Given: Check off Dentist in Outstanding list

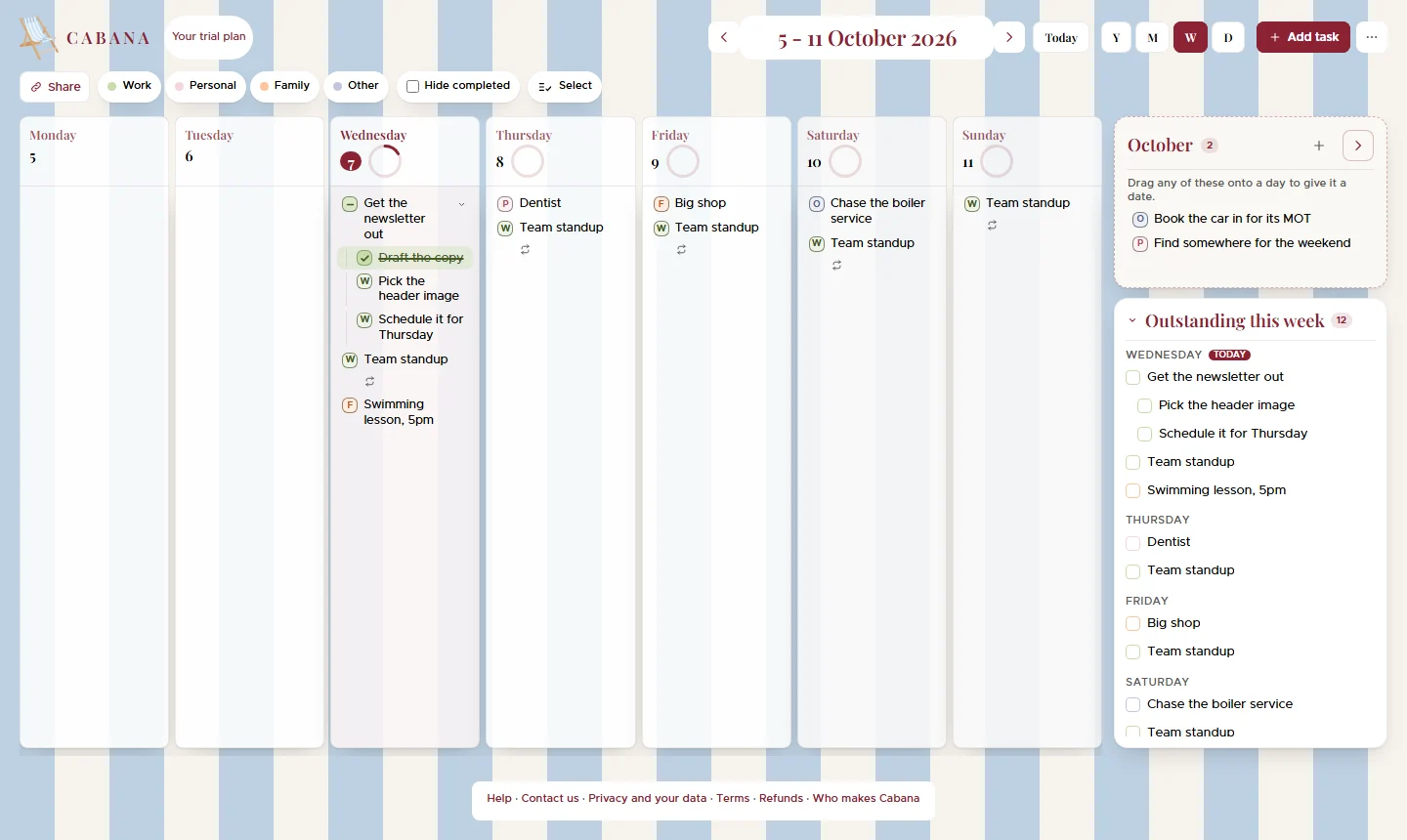Looking at the screenshot, I should (1133, 542).
